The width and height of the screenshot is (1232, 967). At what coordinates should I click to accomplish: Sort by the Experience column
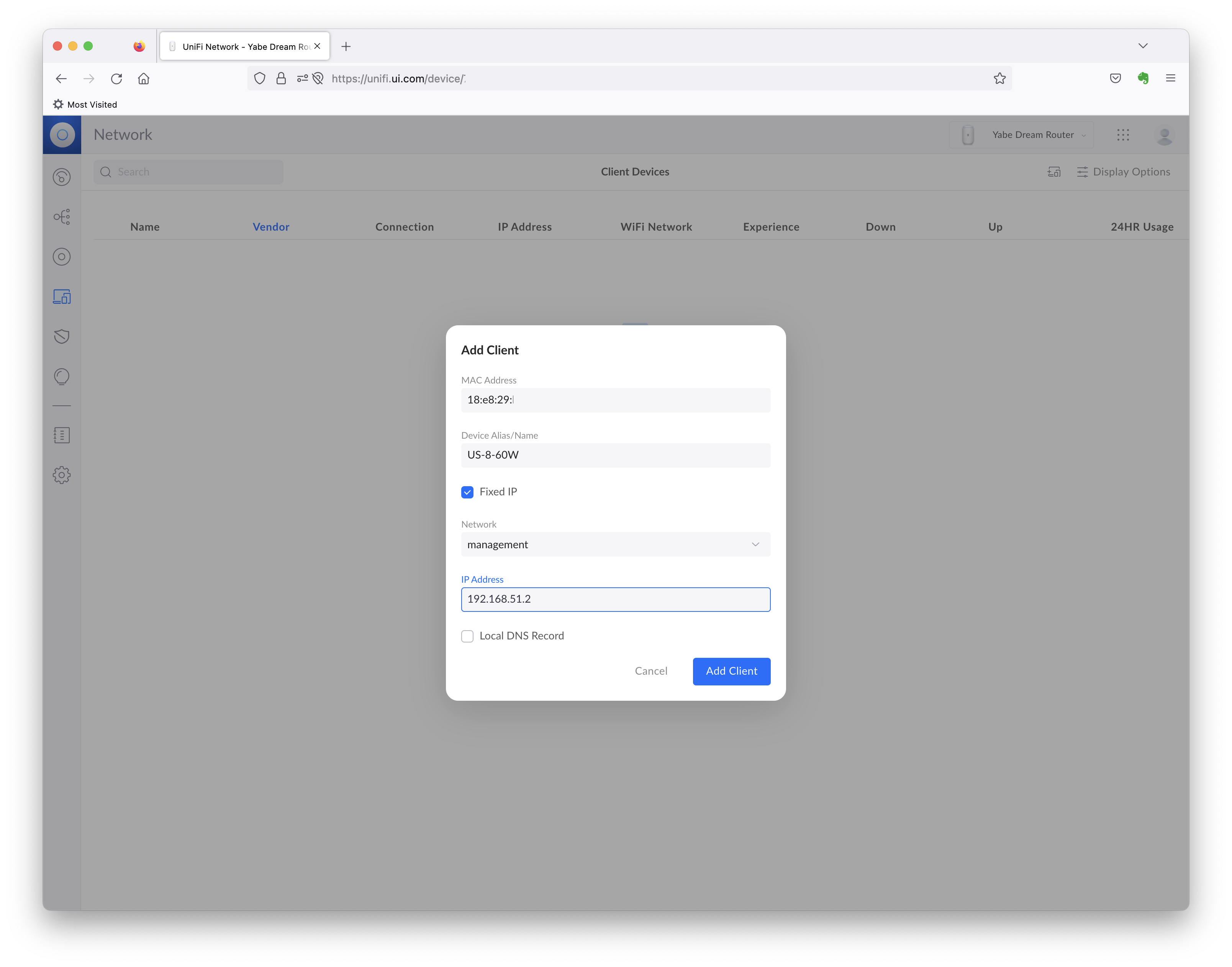[771, 227]
